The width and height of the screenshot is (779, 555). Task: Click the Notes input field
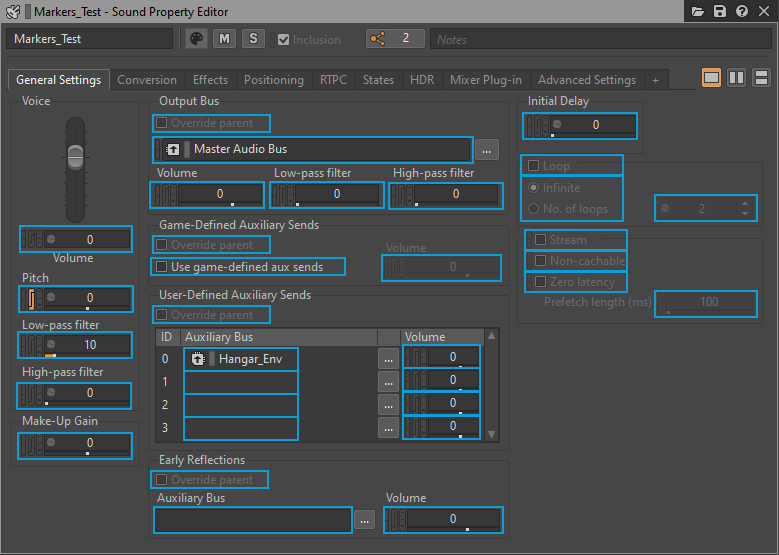tap(601, 39)
